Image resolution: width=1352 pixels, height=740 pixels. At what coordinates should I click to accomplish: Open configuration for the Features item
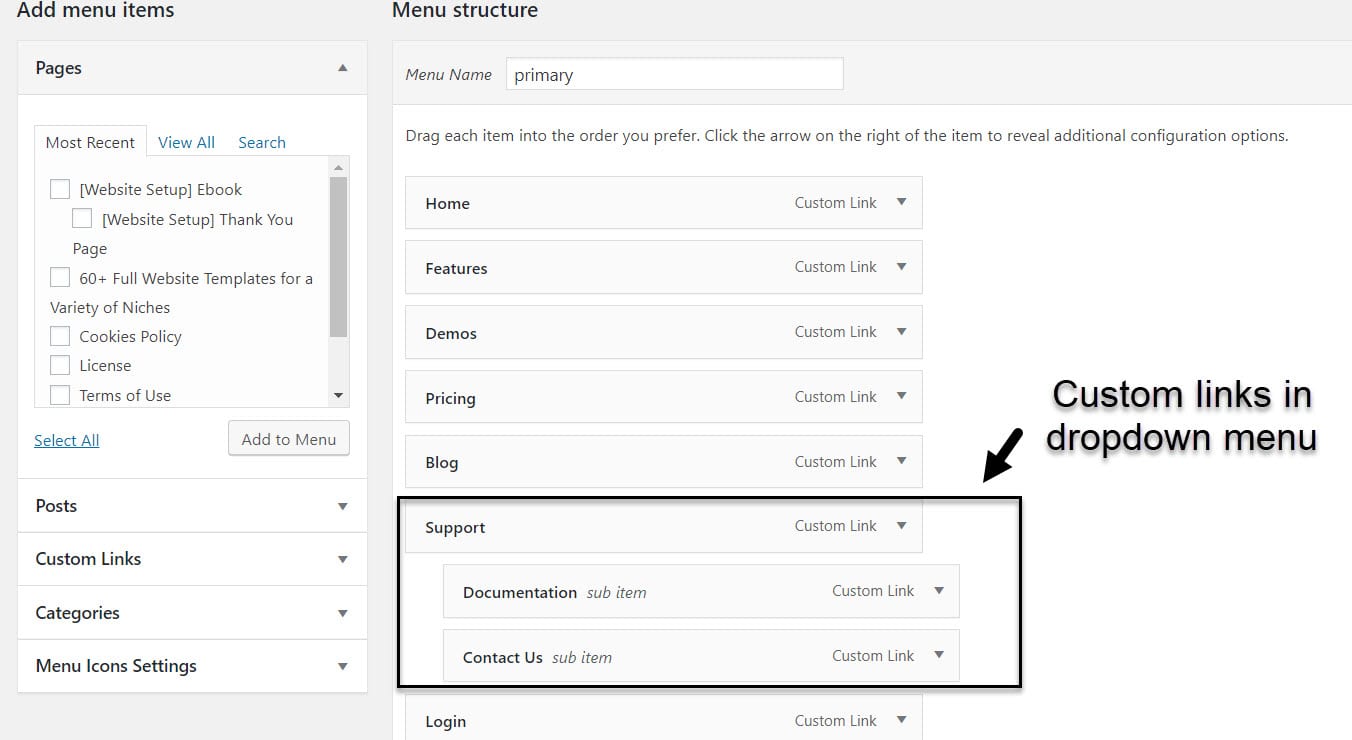[x=902, y=267]
